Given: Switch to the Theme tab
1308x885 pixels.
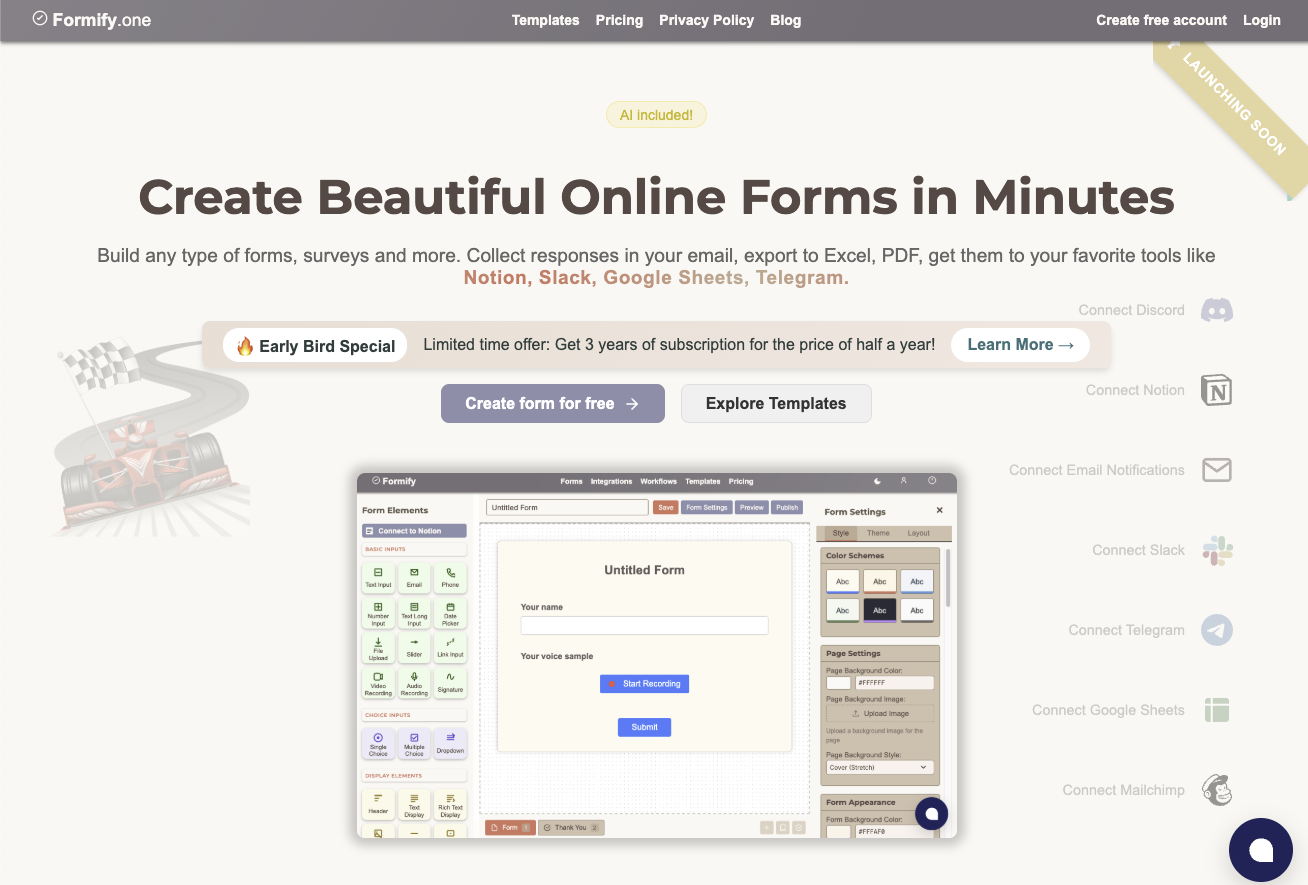Looking at the screenshot, I should 877,532.
